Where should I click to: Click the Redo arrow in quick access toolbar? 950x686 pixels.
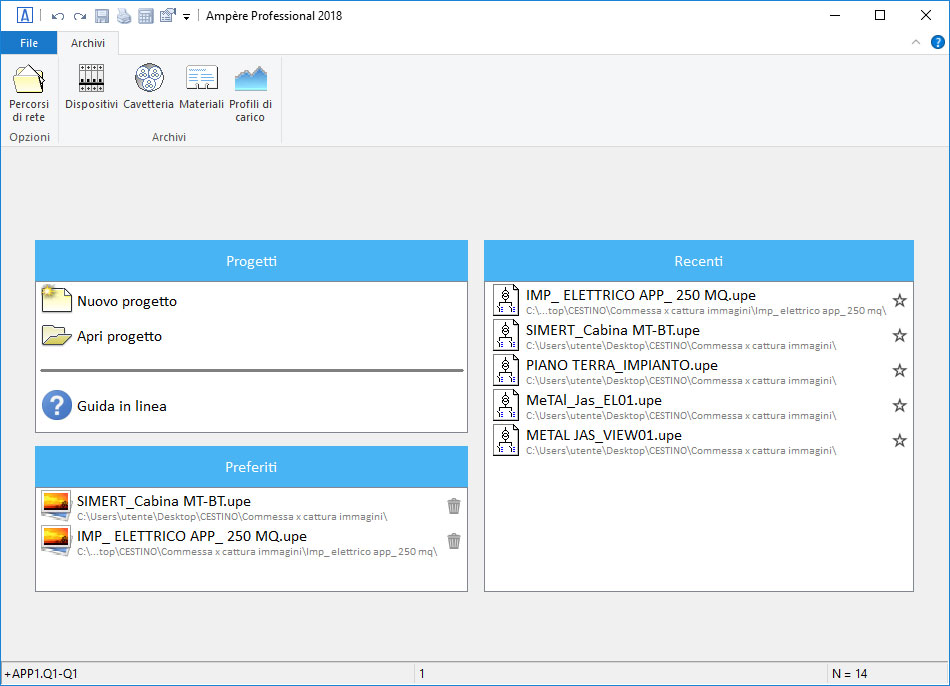pyautogui.click(x=80, y=16)
